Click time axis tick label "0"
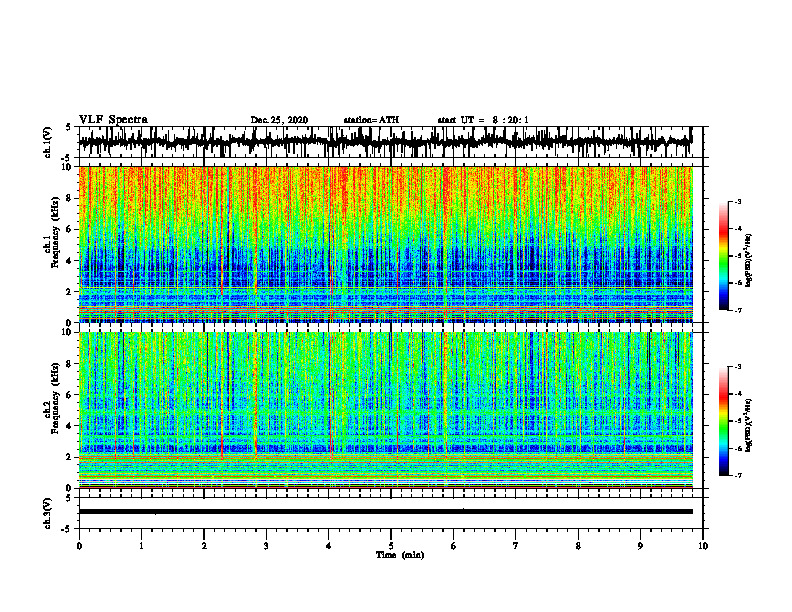792x612 pixels. [79, 546]
